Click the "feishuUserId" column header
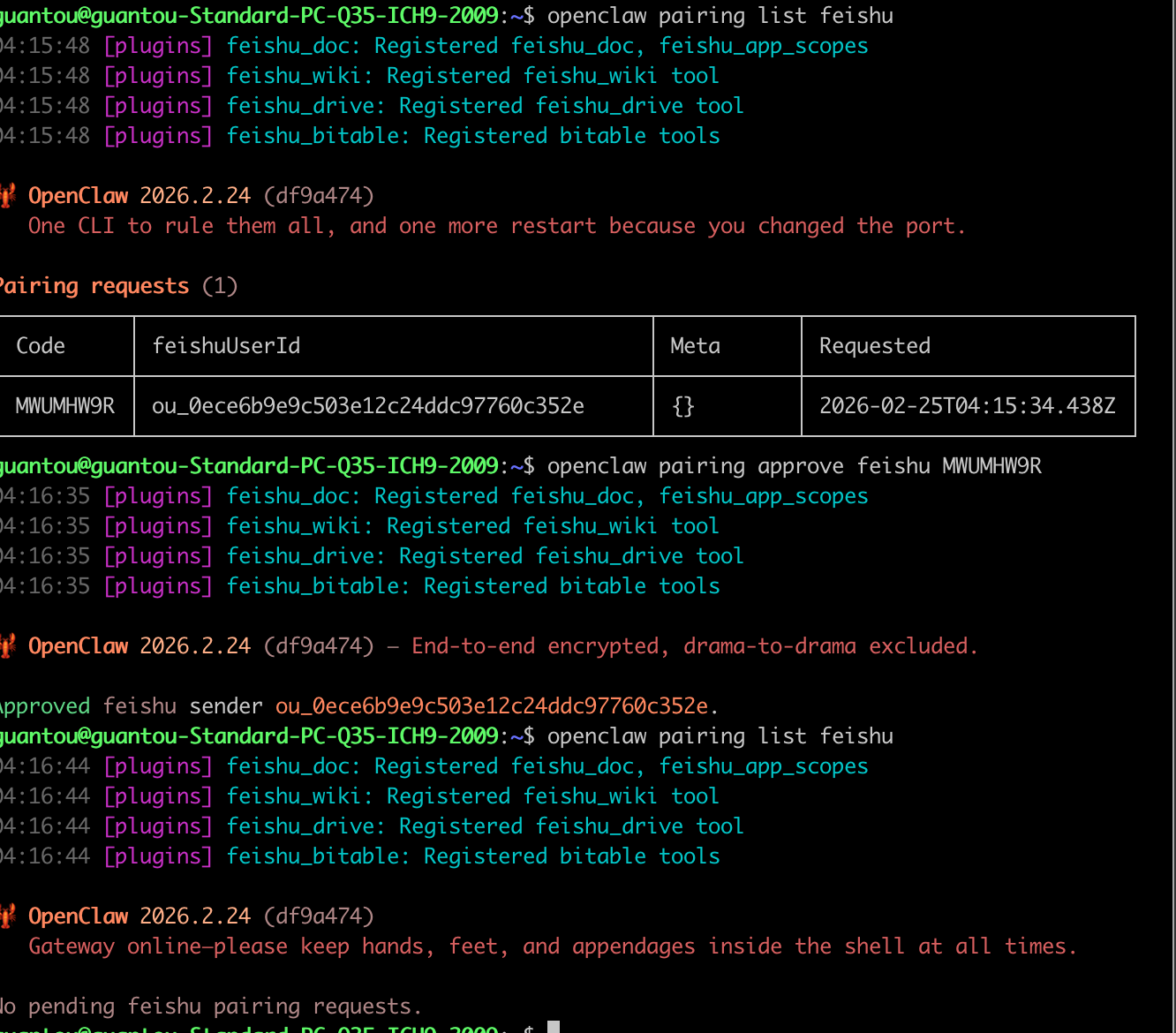The image size is (1176, 1033). coord(226,345)
